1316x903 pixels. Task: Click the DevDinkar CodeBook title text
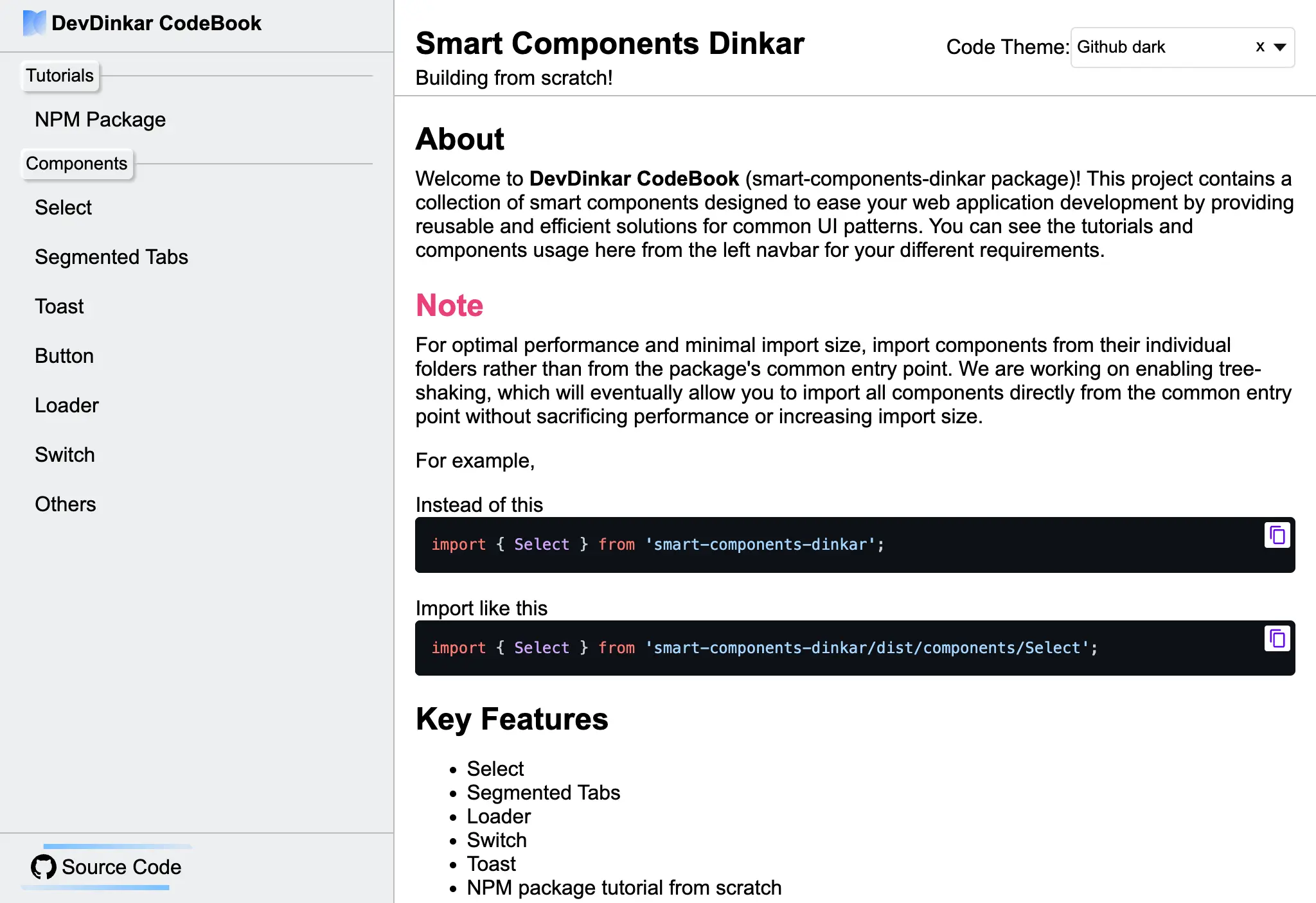point(156,22)
